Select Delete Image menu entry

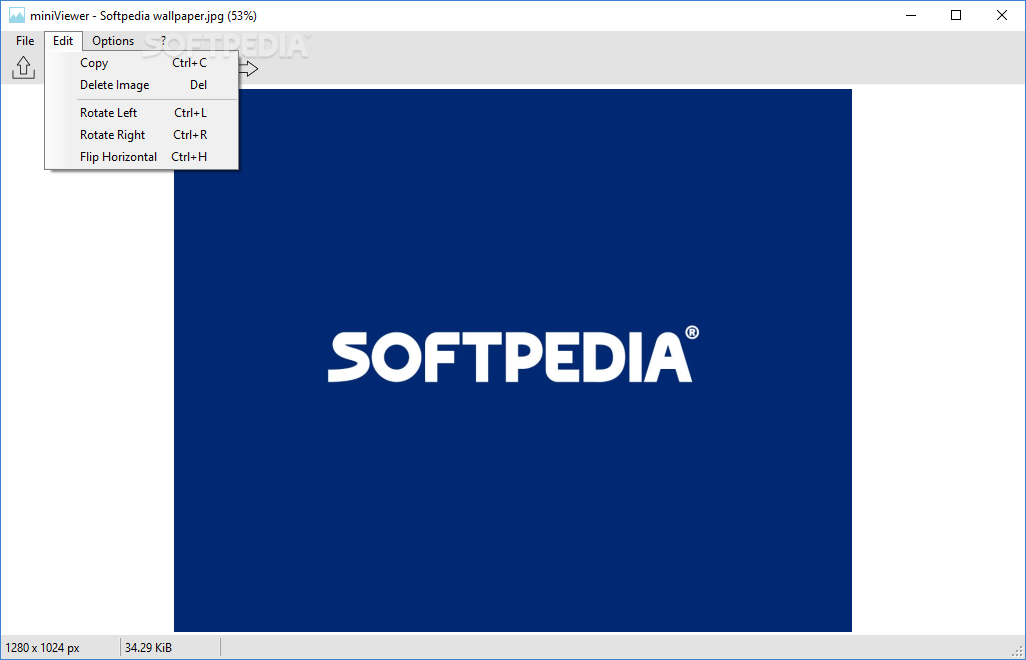(141, 85)
